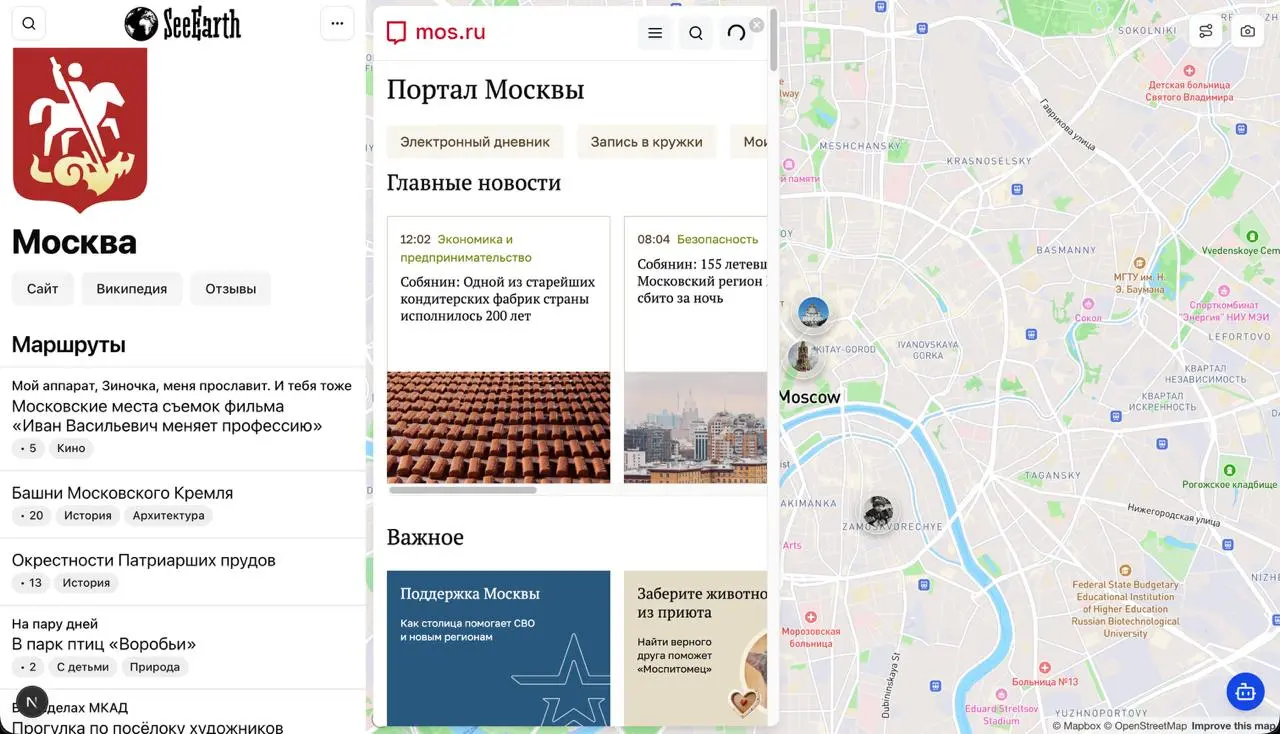
Task: Click the news carousel horizontal scrollbar
Action: click(x=463, y=490)
